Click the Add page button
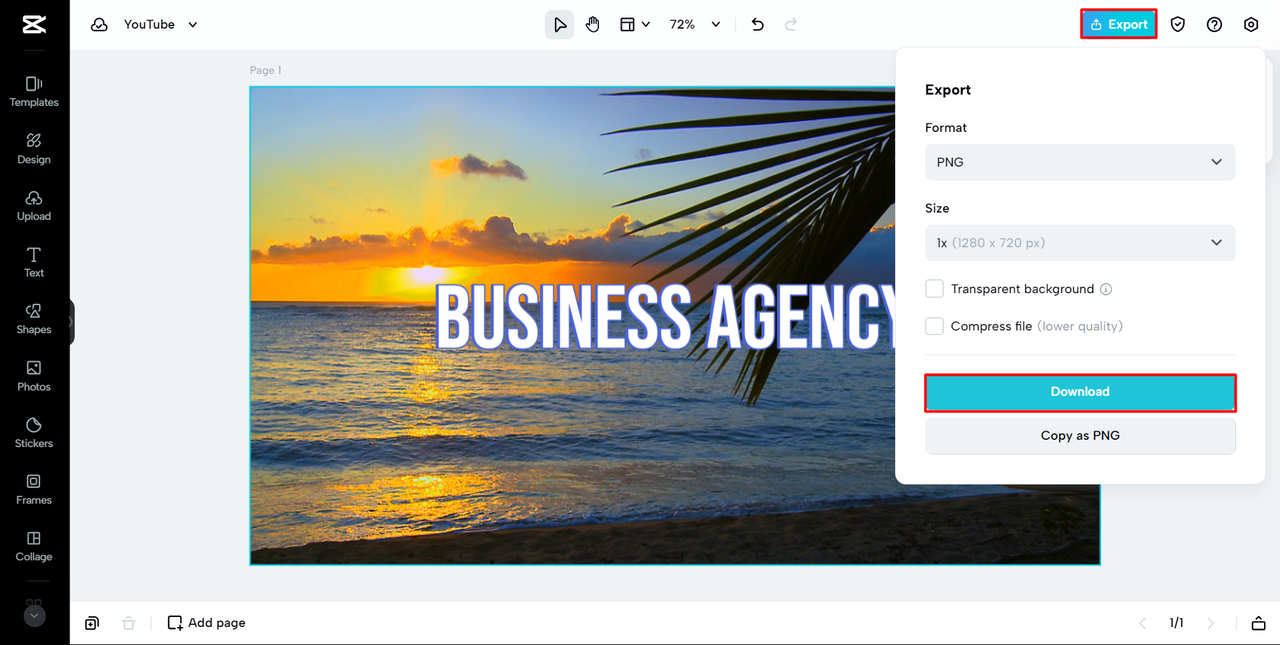Screen dimensions: 1280x645 tap(206, 623)
